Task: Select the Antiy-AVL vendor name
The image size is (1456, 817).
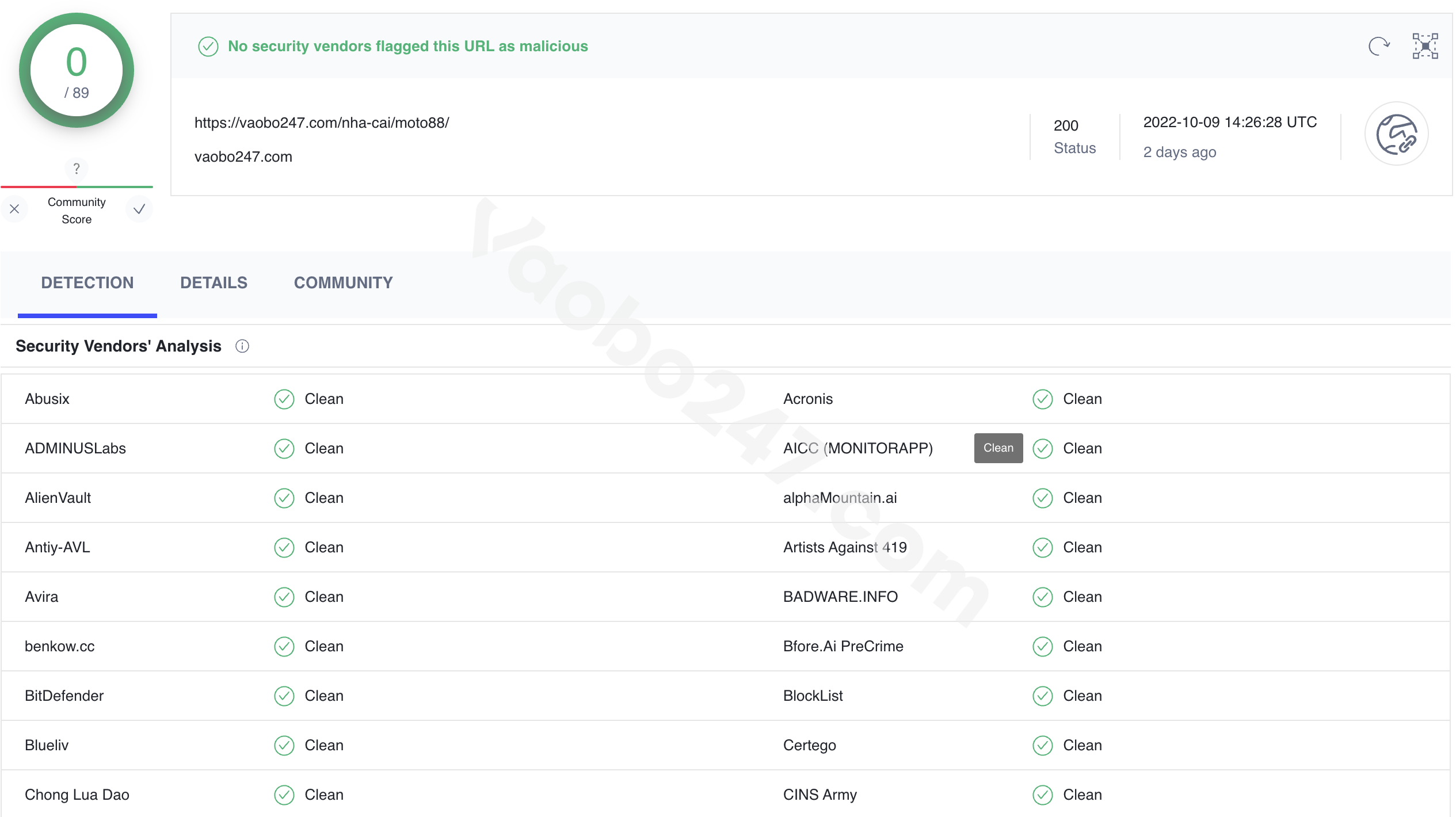Action: coord(58,548)
